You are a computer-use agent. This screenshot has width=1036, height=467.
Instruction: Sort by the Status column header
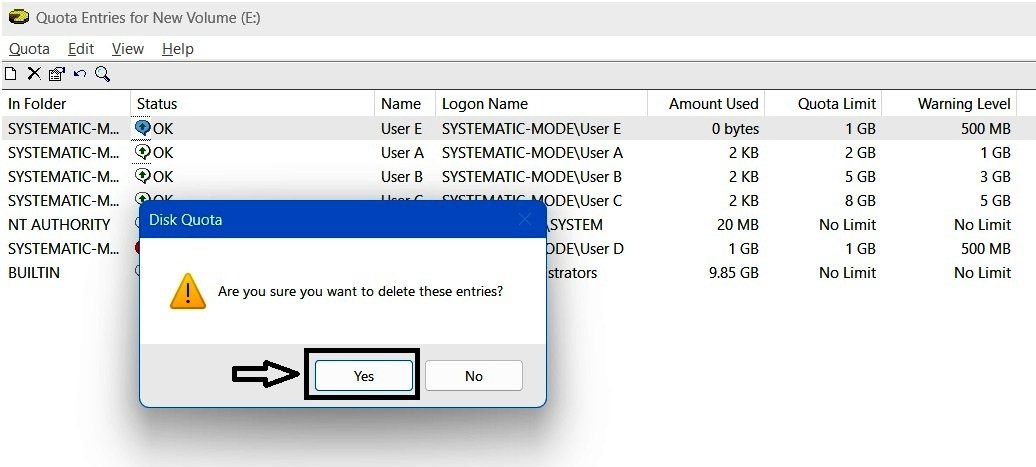[253, 104]
